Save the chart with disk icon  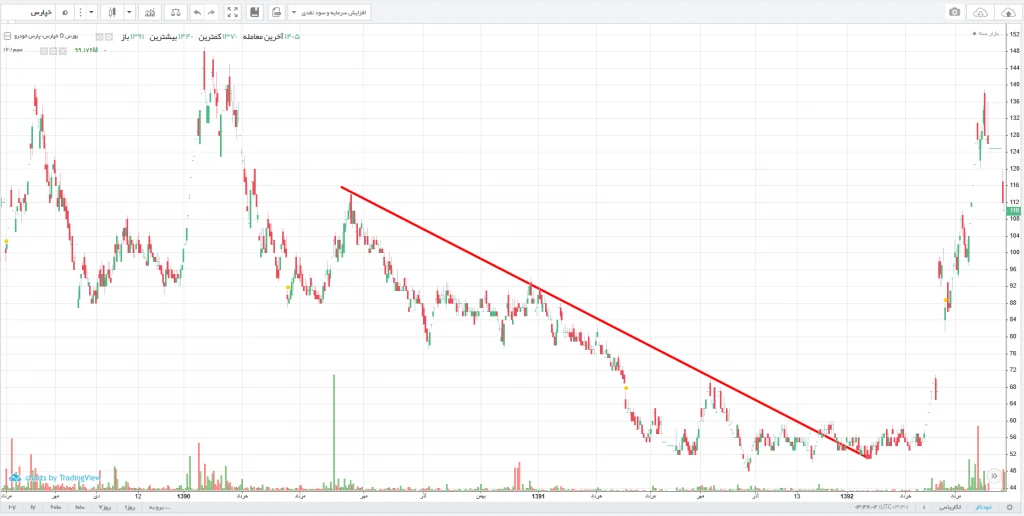tap(255, 12)
